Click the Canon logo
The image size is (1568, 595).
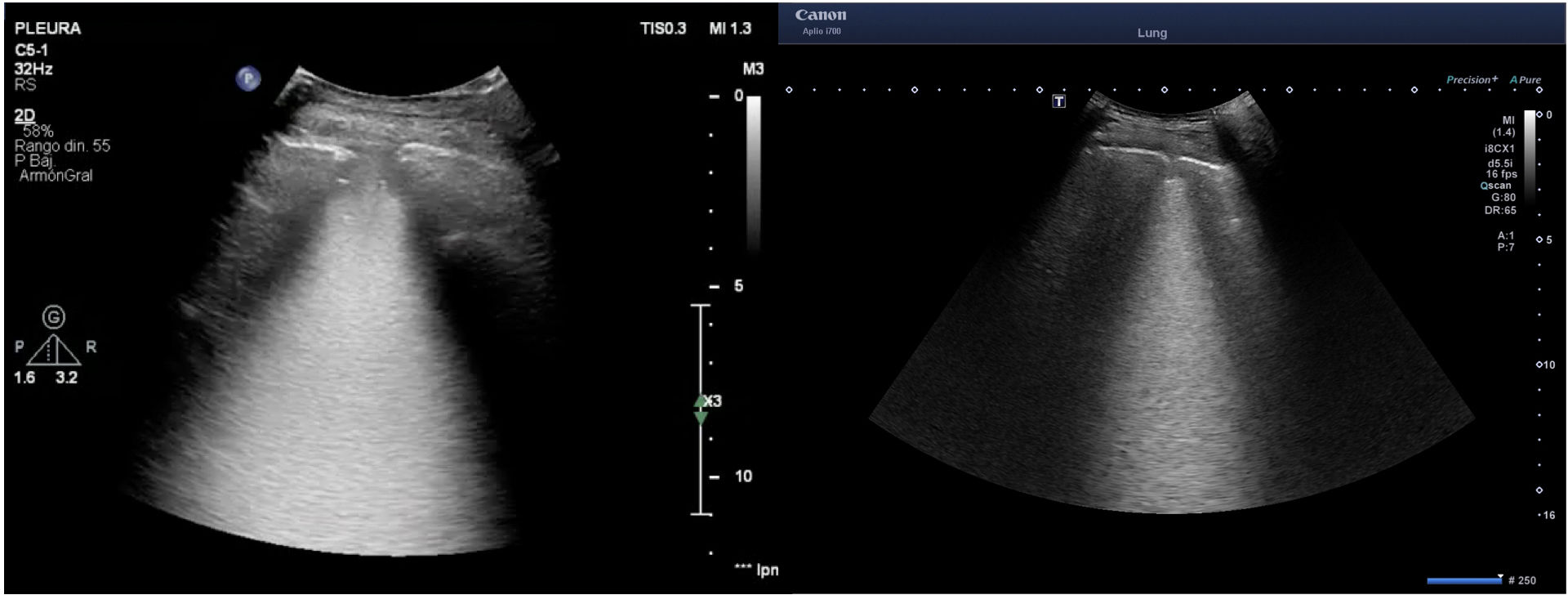tap(820, 16)
